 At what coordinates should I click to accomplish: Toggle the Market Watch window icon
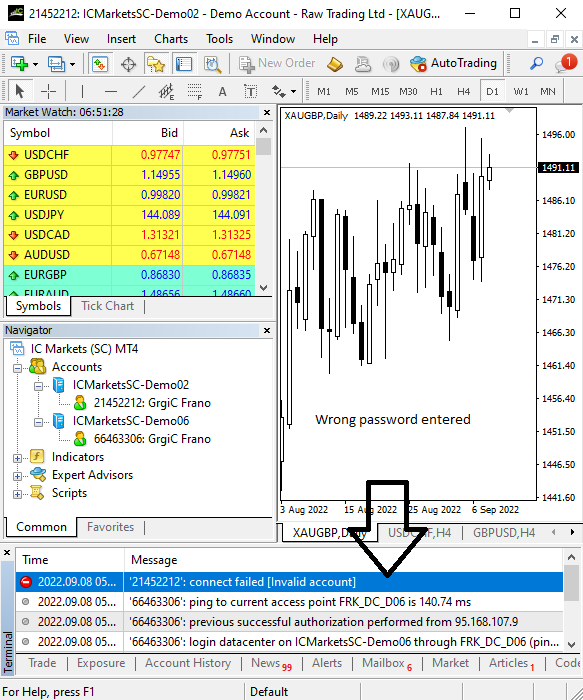click(100, 64)
